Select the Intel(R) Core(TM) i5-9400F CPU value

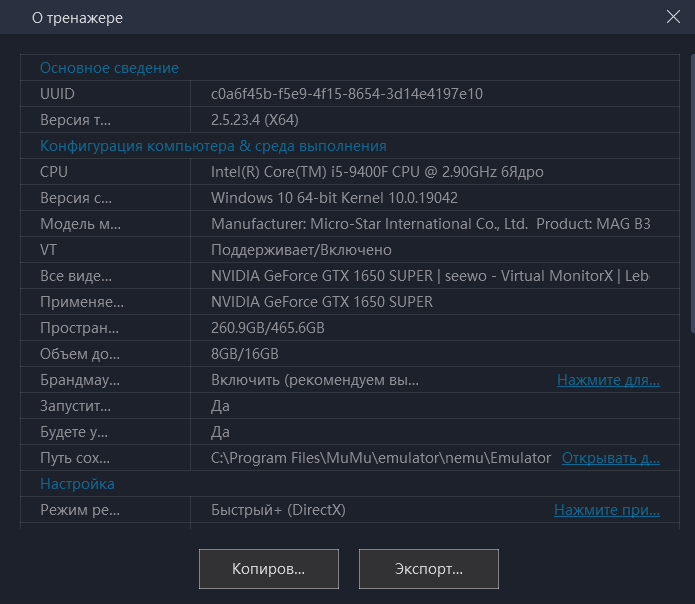(x=377, y=172)
